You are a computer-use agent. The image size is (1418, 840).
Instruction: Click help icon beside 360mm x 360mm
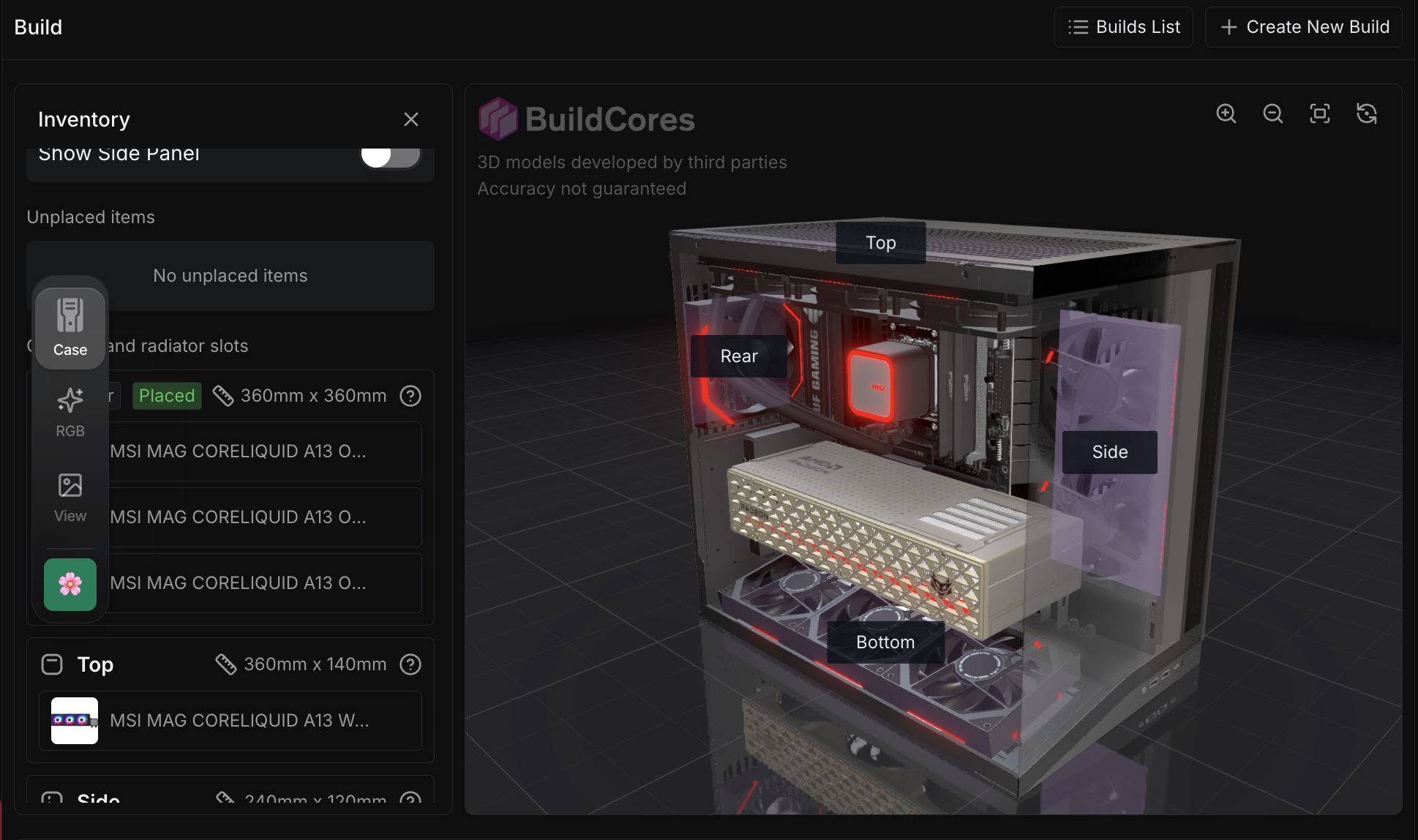pos(410,396)
